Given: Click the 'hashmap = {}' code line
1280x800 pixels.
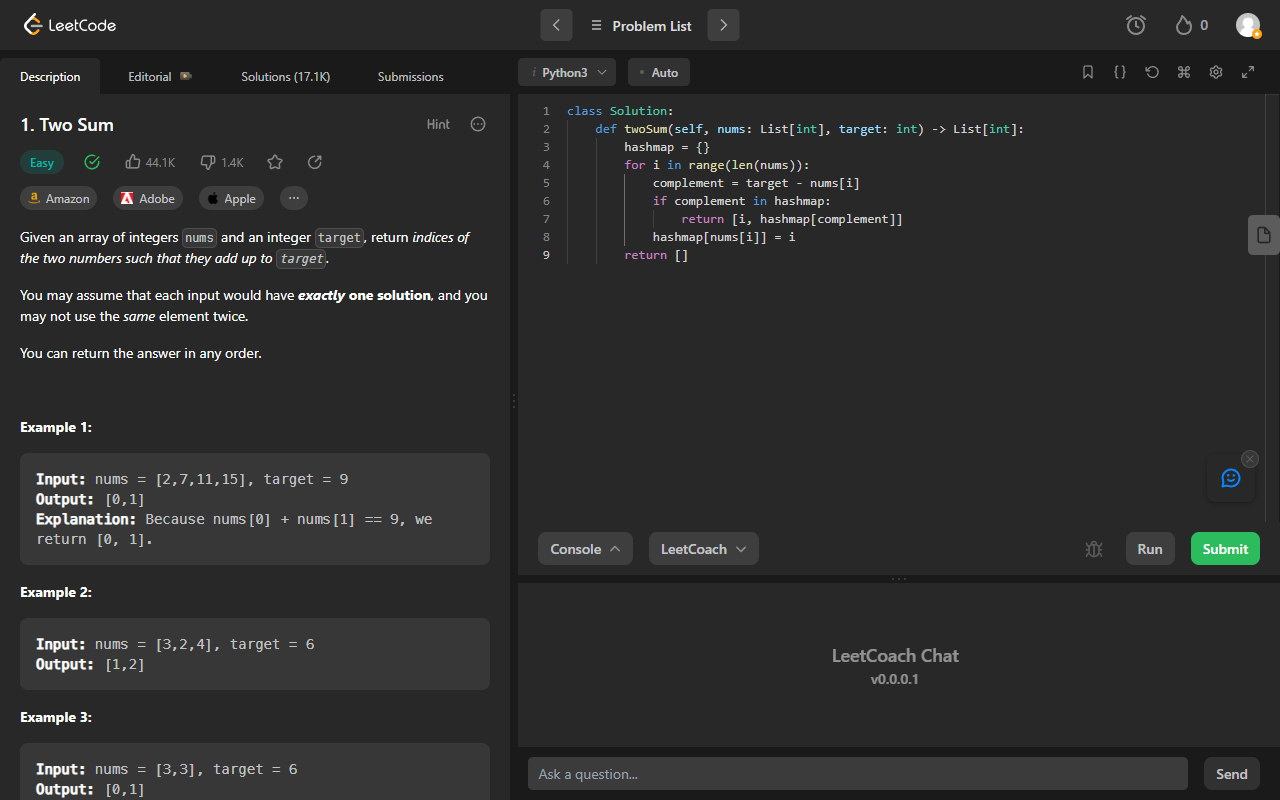Looking at the screenshot, I should 667,147.
